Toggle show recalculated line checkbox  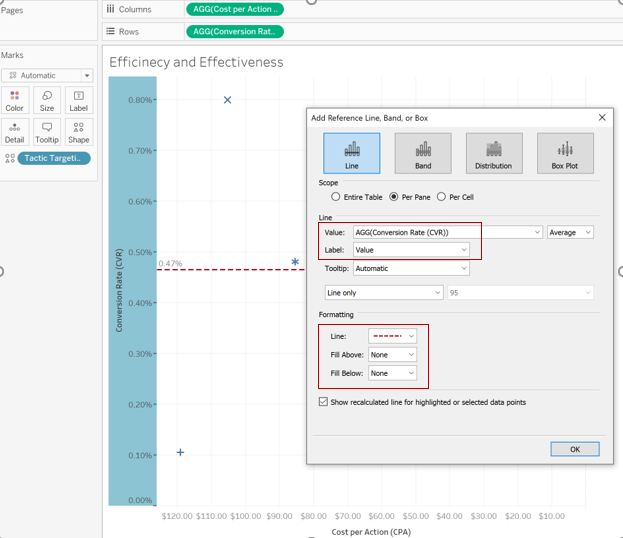(x=323, y=402)
